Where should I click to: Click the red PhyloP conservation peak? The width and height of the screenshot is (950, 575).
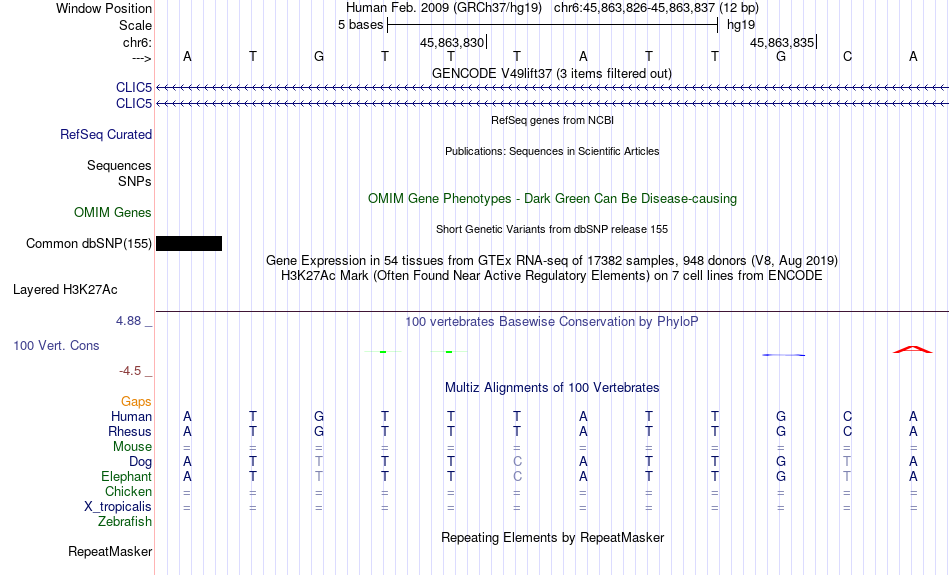[x=913, y=350]
